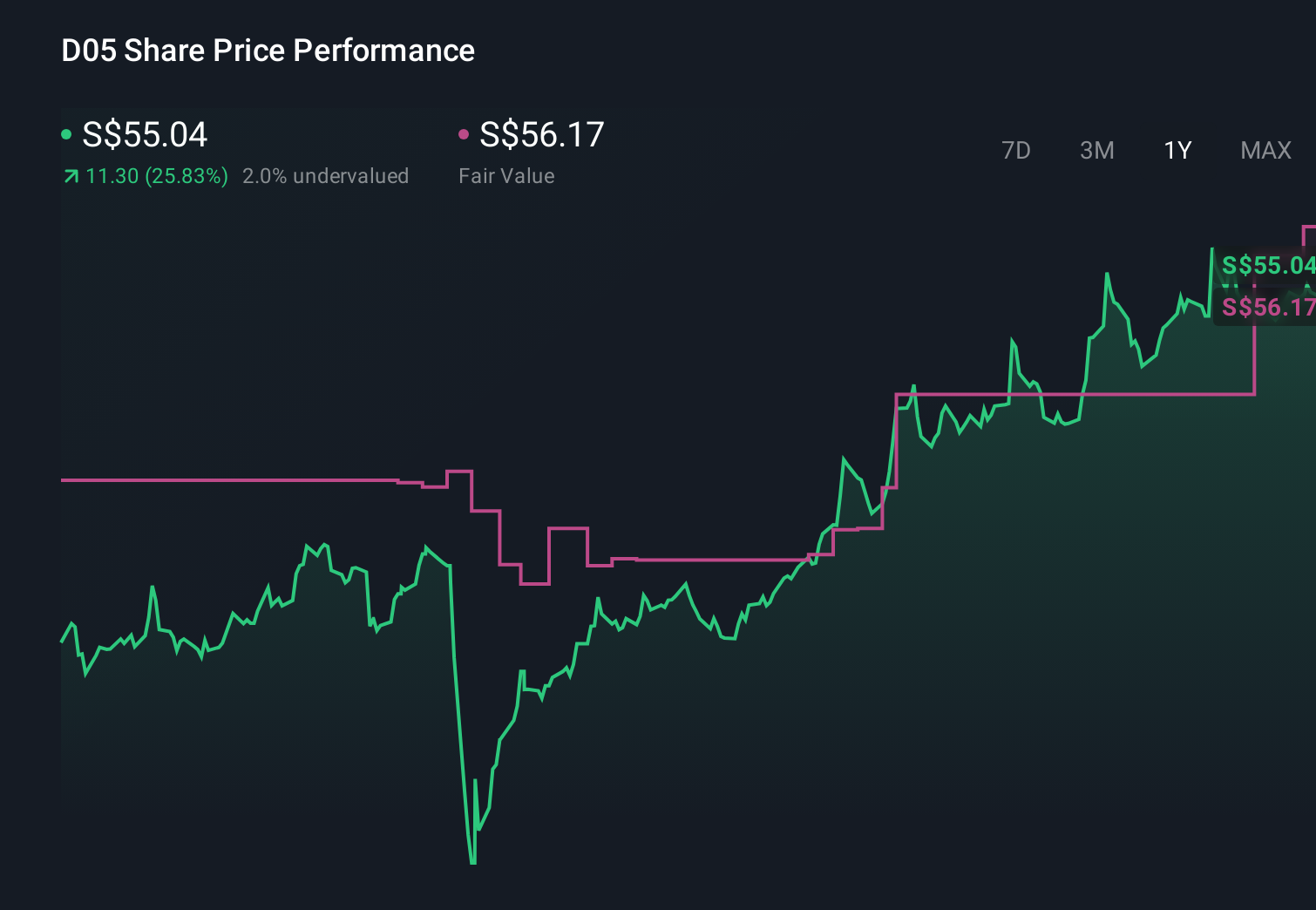The image size is (1316, 910).
Task: Open the 1Y view selector
Action: pos(1177,150)
